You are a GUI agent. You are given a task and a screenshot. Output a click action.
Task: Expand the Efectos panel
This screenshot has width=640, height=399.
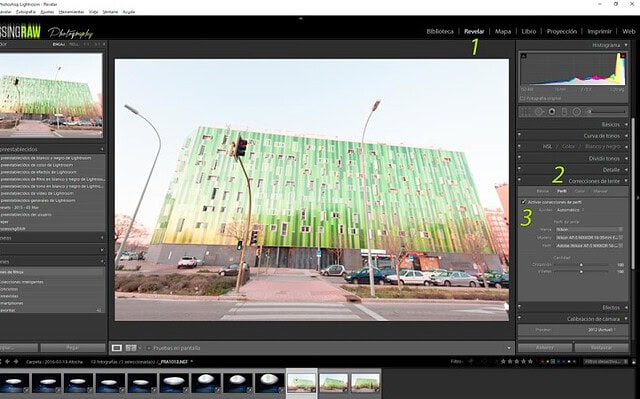(626, 308)
